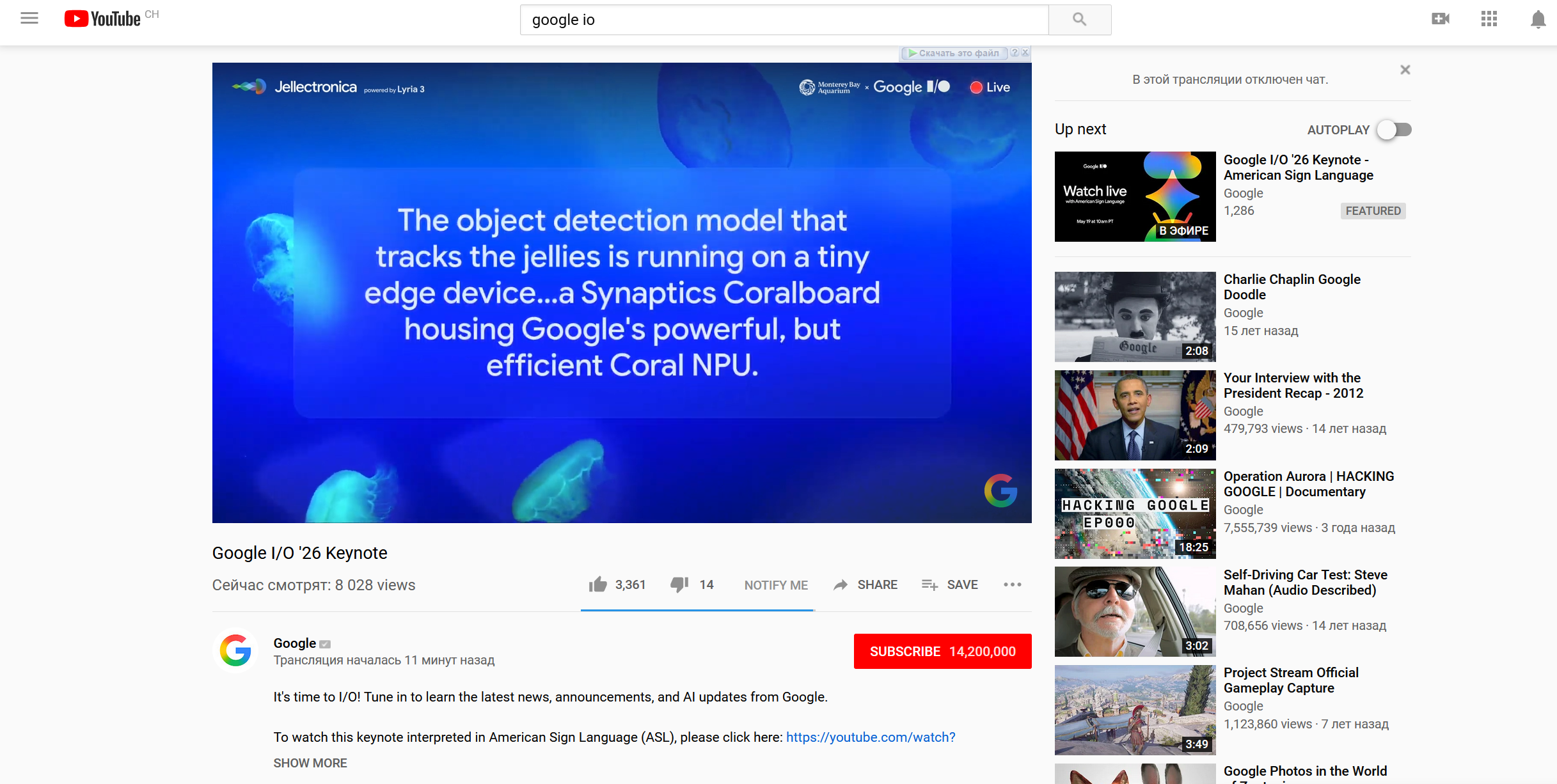This screenshot has height=784, width=1557.
Task: Click the verified badge next to Google
Action: click(325, 644)
